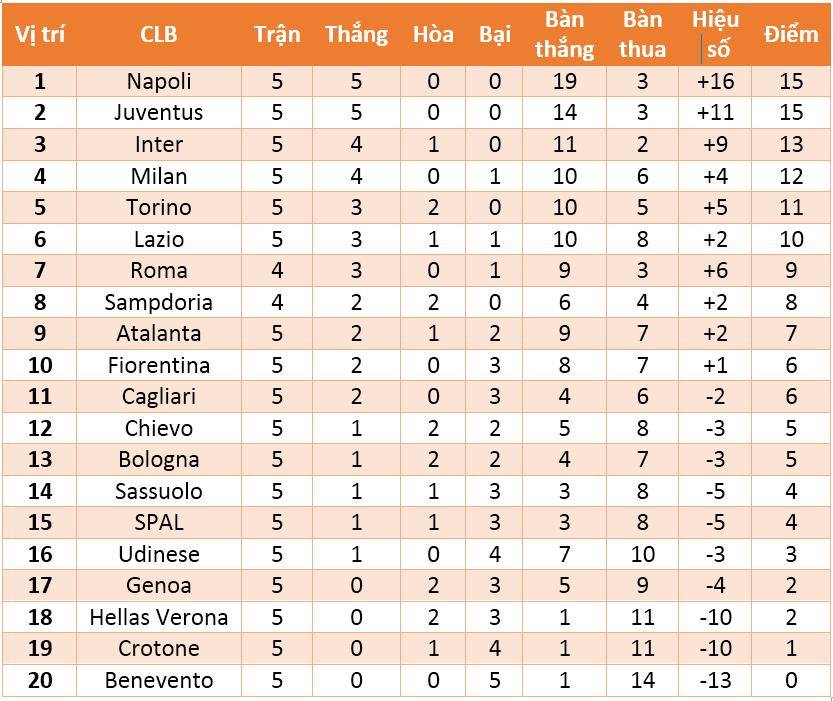Click position number 20 cell
Screen dimensions: 833x701
[x=40, y=680]
